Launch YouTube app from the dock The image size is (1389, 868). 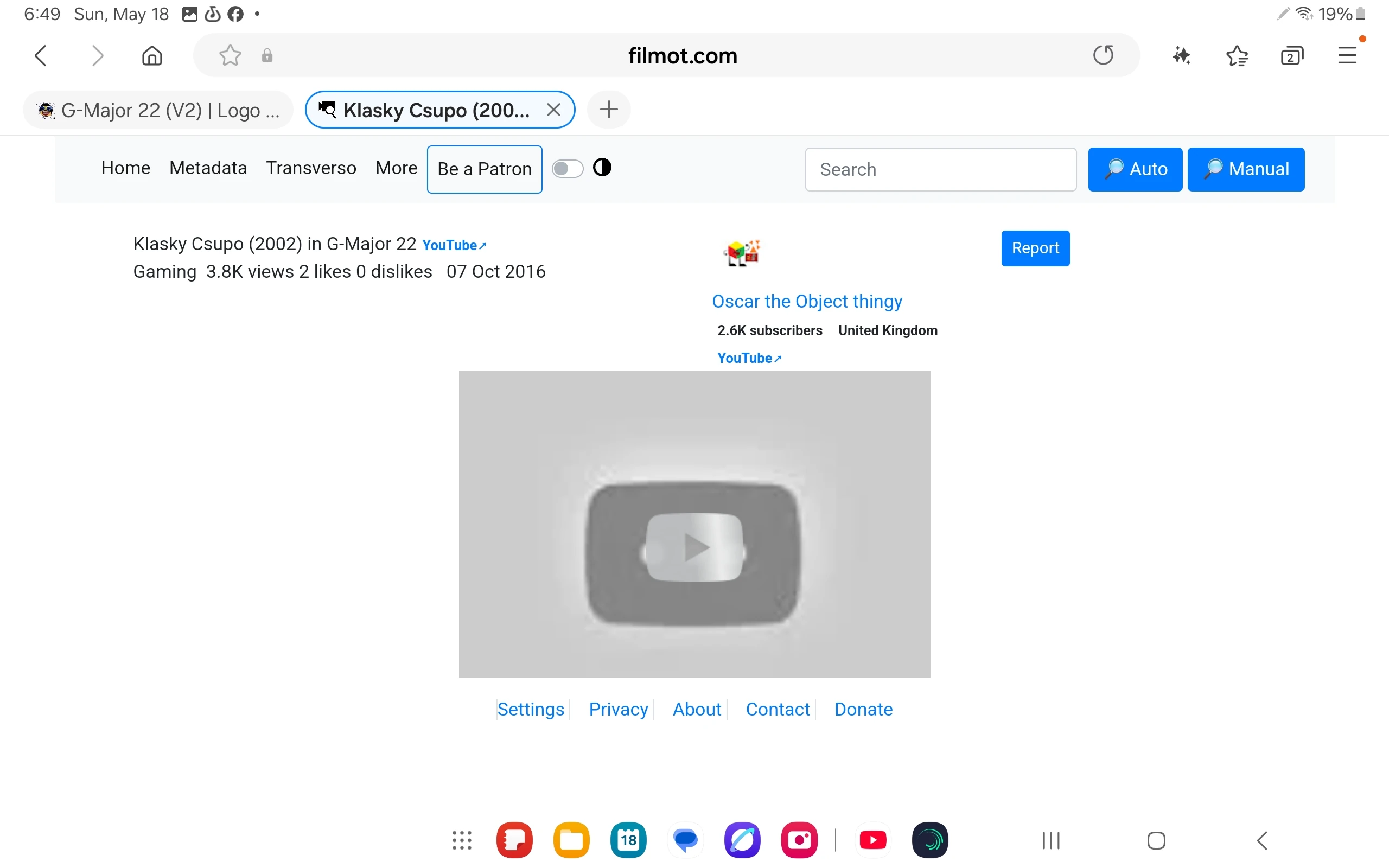pos(873,840)
